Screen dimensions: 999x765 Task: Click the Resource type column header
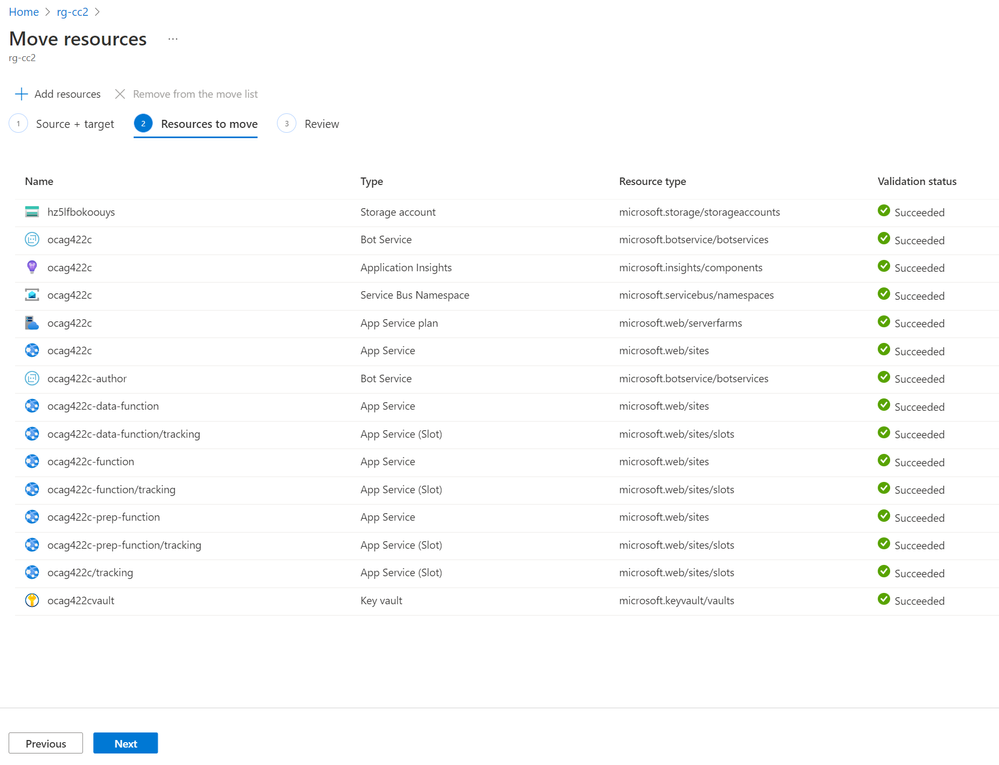[x=652, y=182]
